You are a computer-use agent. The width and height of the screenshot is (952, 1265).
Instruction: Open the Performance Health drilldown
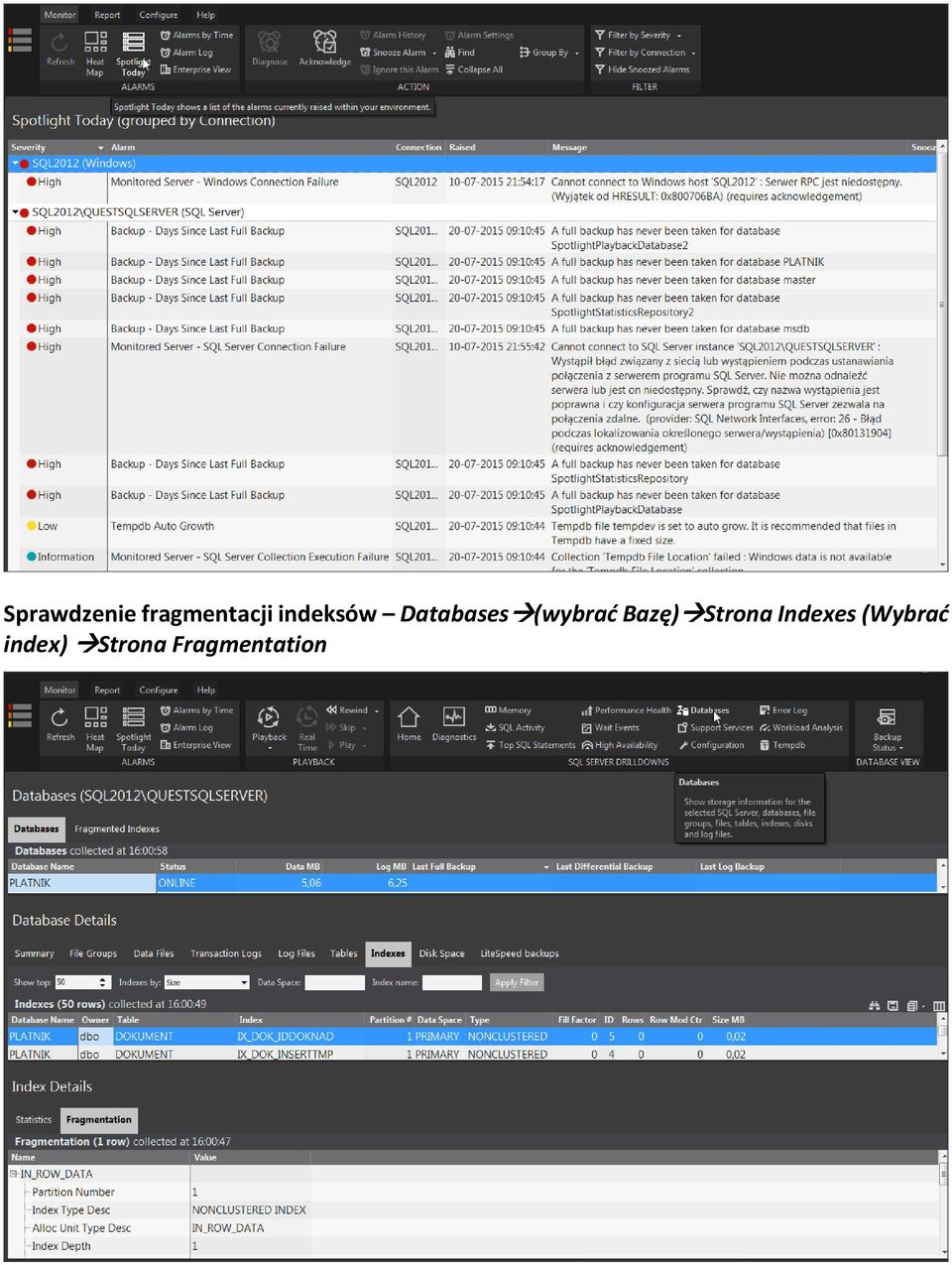pyautogui.click(x=626, y=710)
